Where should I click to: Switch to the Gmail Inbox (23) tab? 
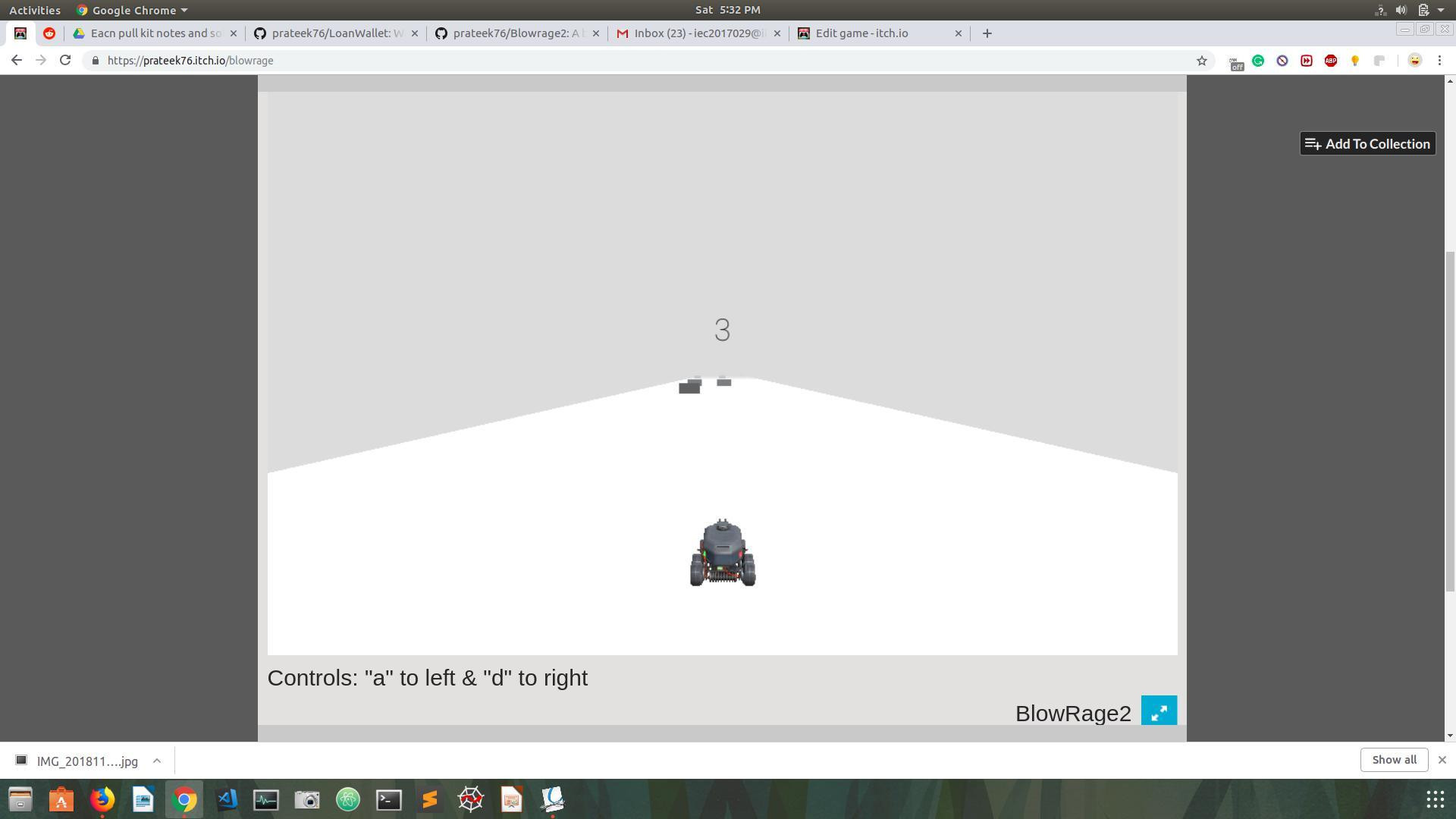point(698,33)
